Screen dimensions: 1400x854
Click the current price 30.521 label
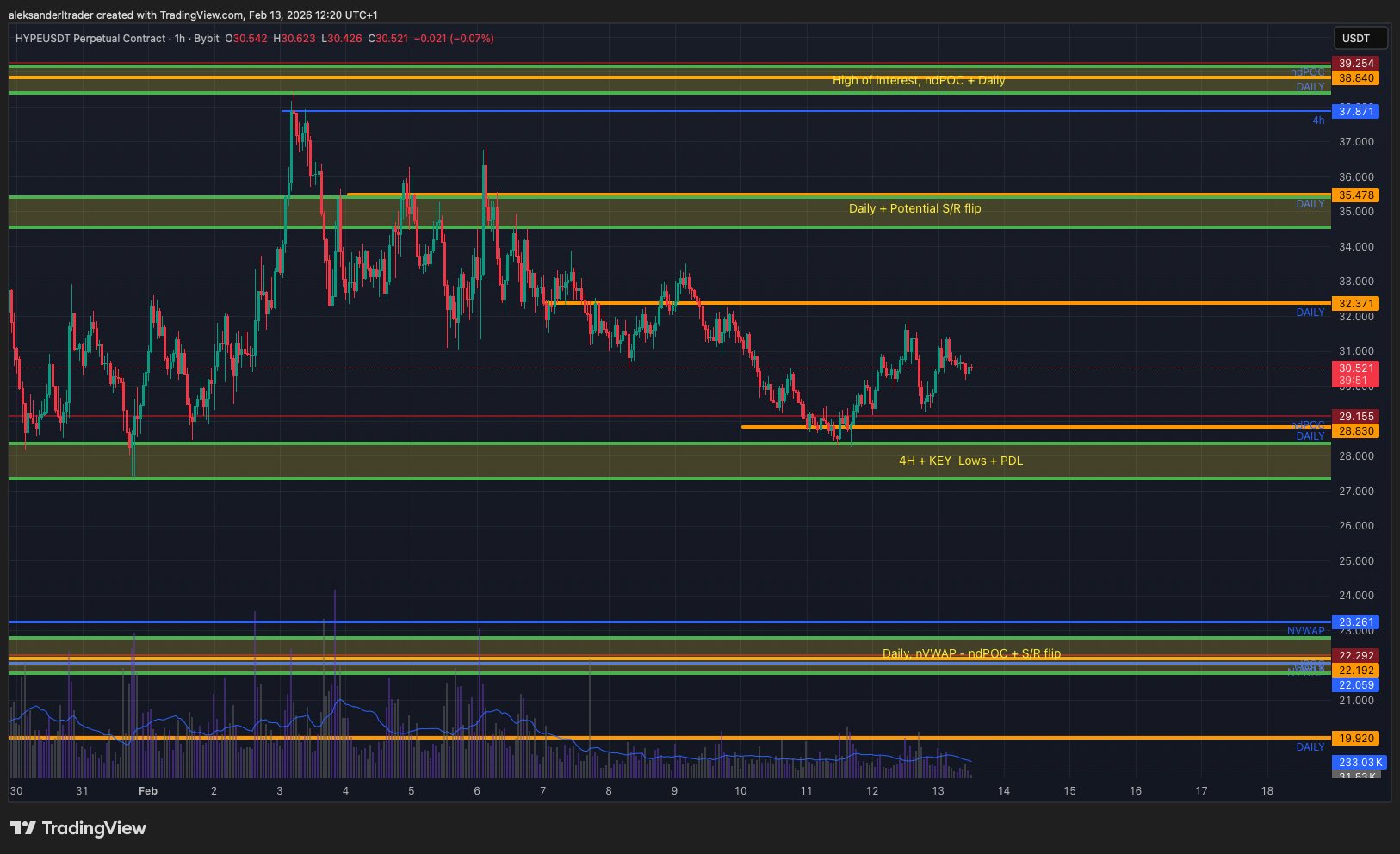tap(1355, 368)
